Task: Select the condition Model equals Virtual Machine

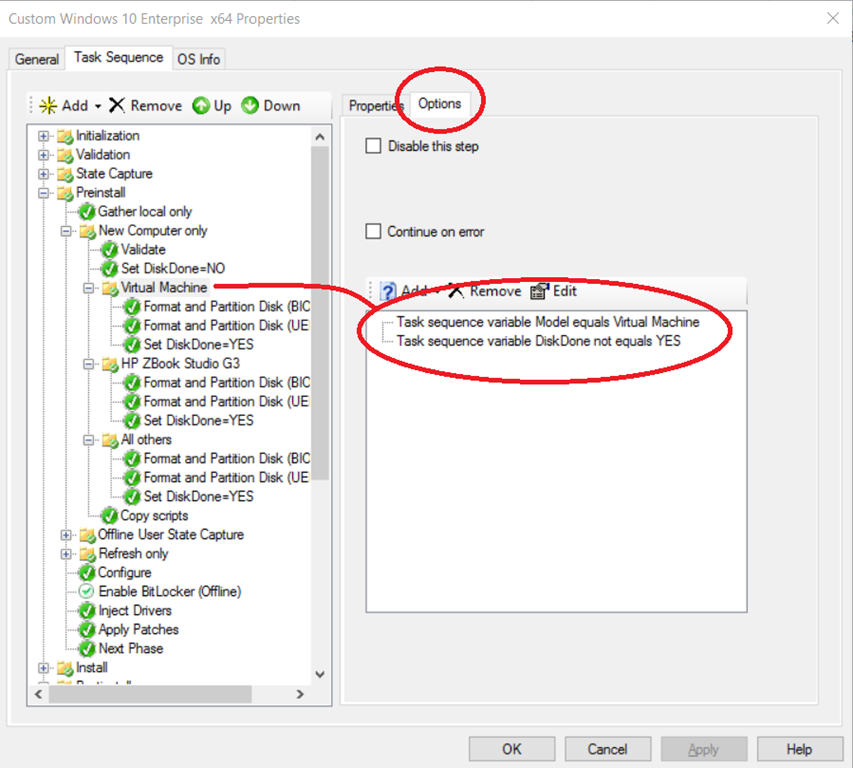Action: 547,322
